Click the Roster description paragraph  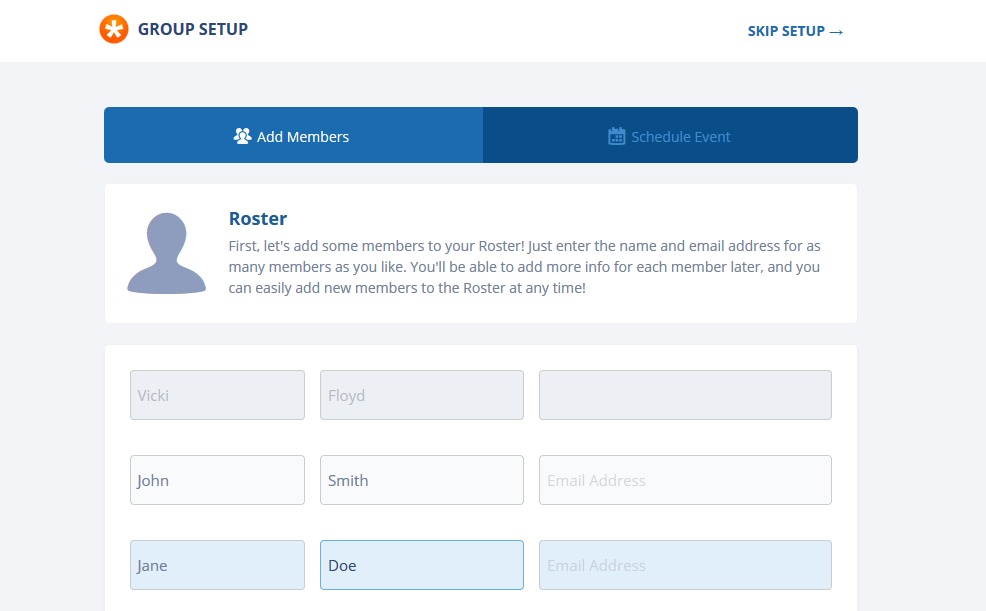(x=524, y=267)
